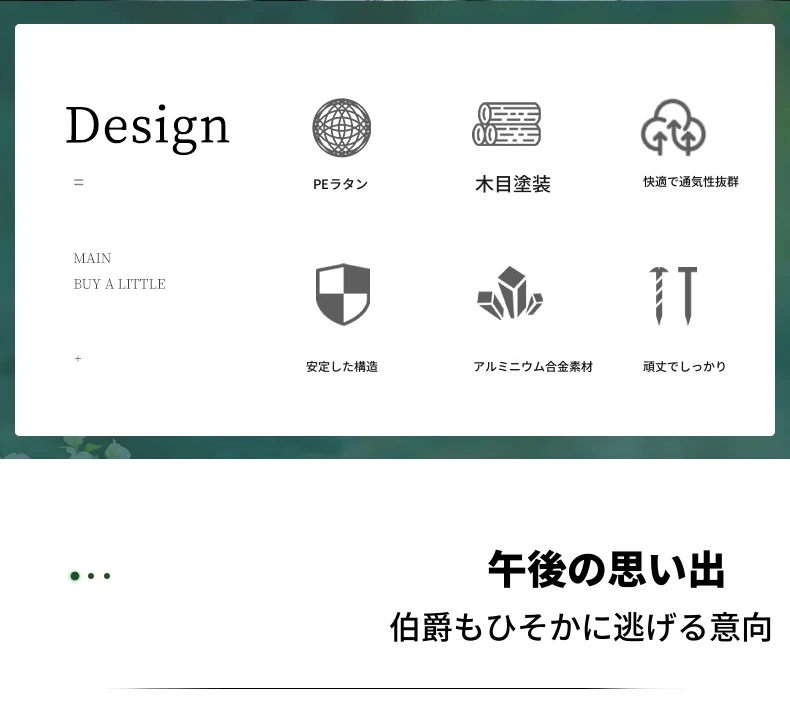Click the three green dots indicator

[x=90, y=575]
